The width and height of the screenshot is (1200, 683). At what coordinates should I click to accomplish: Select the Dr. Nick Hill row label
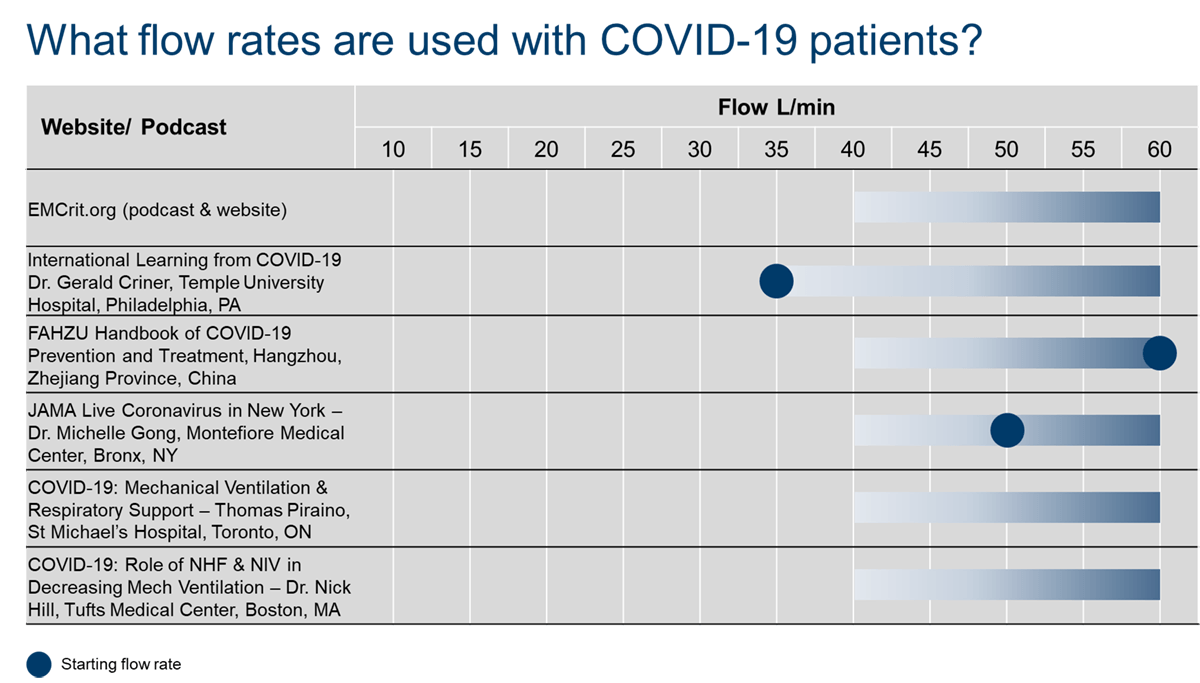[189, 586]
